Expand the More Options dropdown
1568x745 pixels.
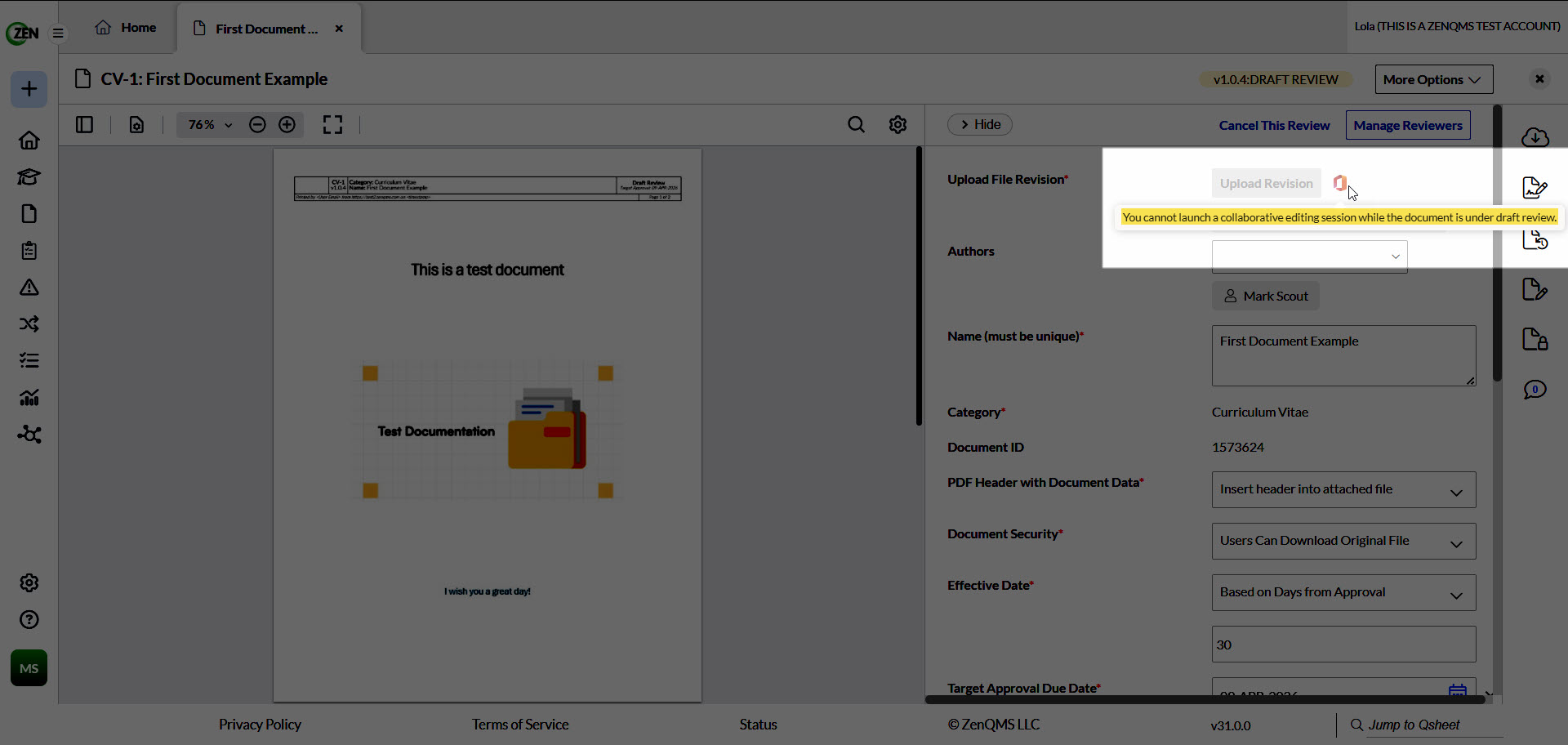[1433, 79]
